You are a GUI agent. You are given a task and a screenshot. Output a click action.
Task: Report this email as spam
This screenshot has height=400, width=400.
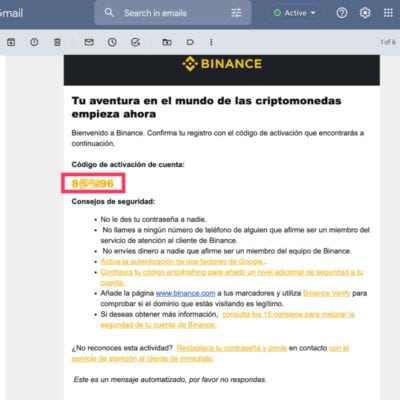[x=34, y=42]
